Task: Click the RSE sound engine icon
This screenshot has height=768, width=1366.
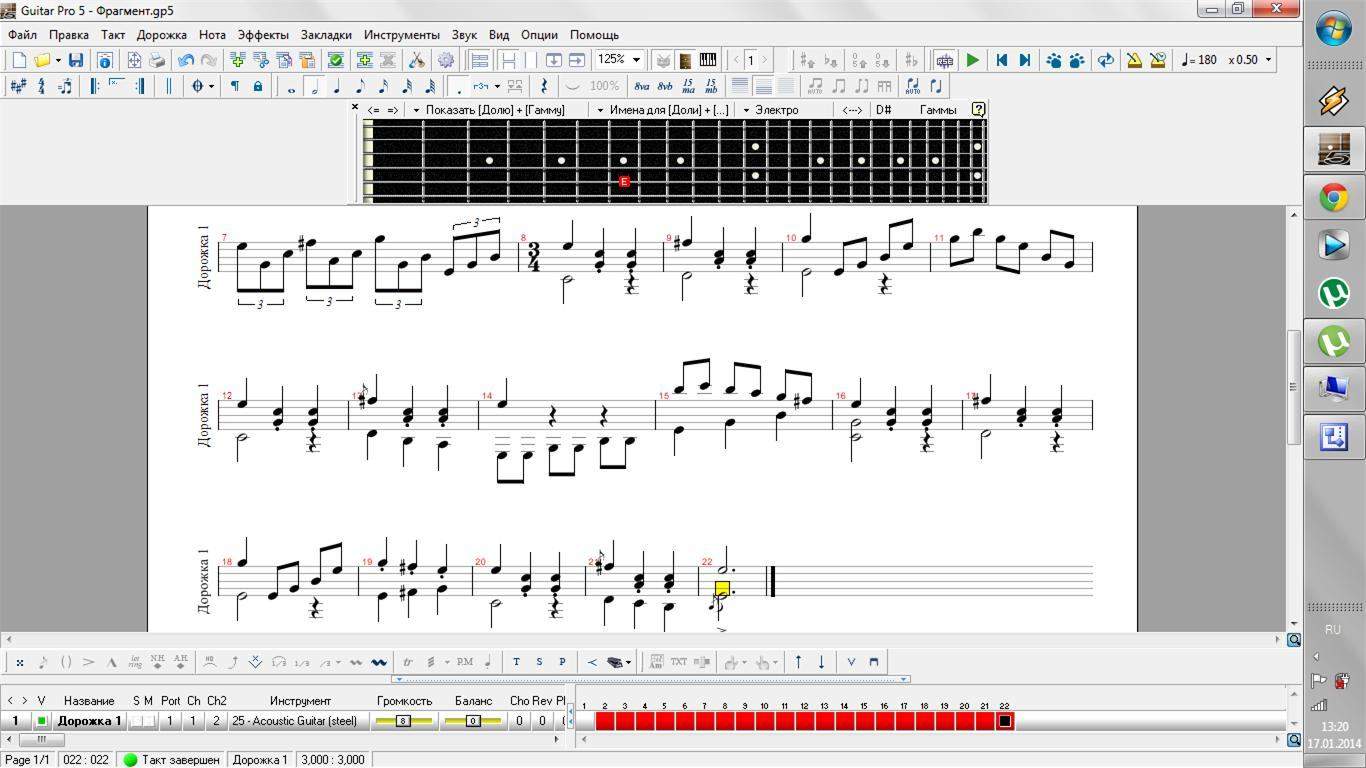Action: click(944, 60)
